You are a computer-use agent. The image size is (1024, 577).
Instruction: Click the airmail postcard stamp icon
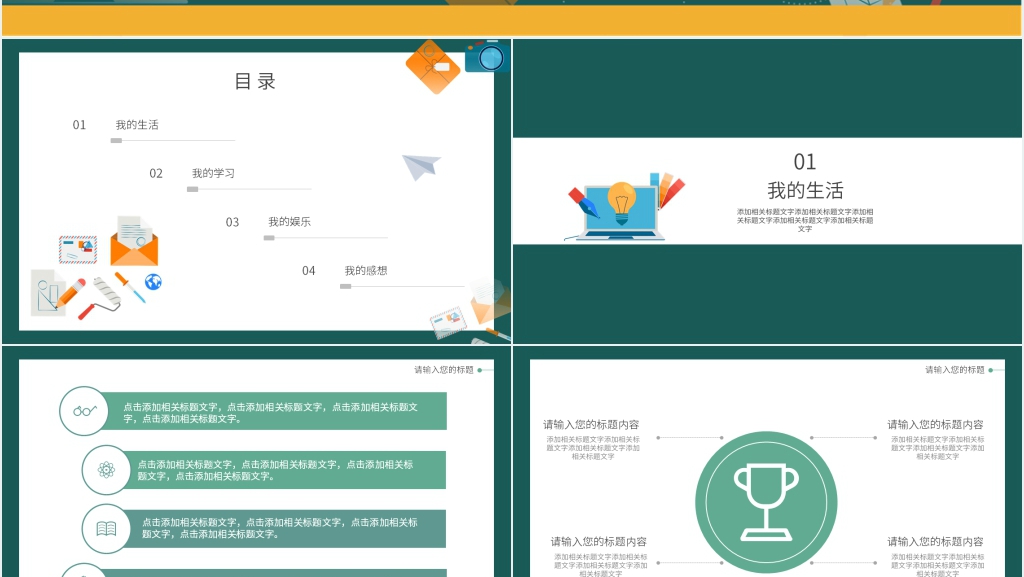click(78, 249)
